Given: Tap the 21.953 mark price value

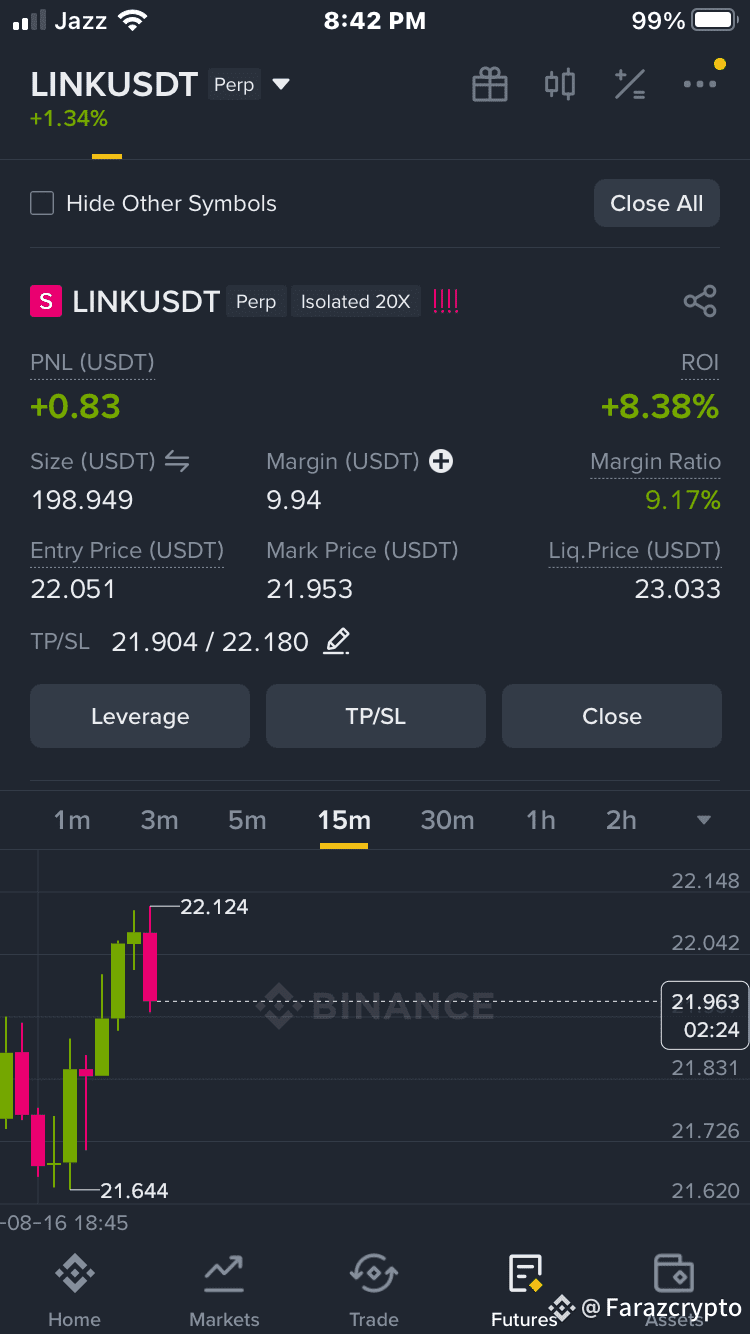Looking at the screenshot, I should pyautogui.click(x=309, y=589).
